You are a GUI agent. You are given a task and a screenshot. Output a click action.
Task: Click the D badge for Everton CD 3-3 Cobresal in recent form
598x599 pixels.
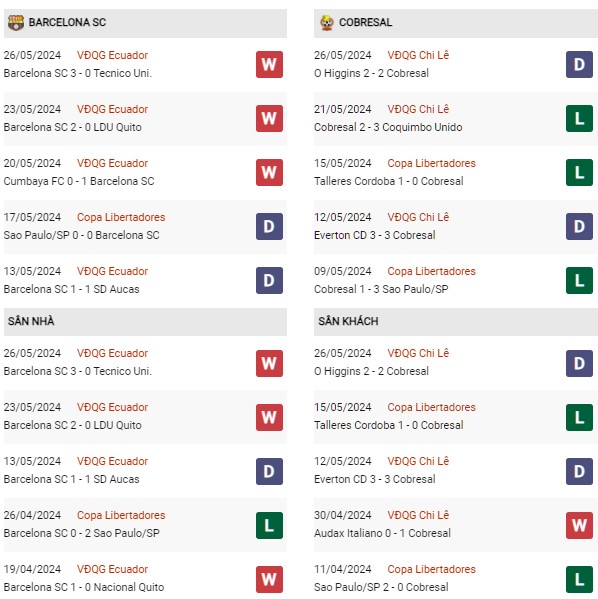coord(579,226)
